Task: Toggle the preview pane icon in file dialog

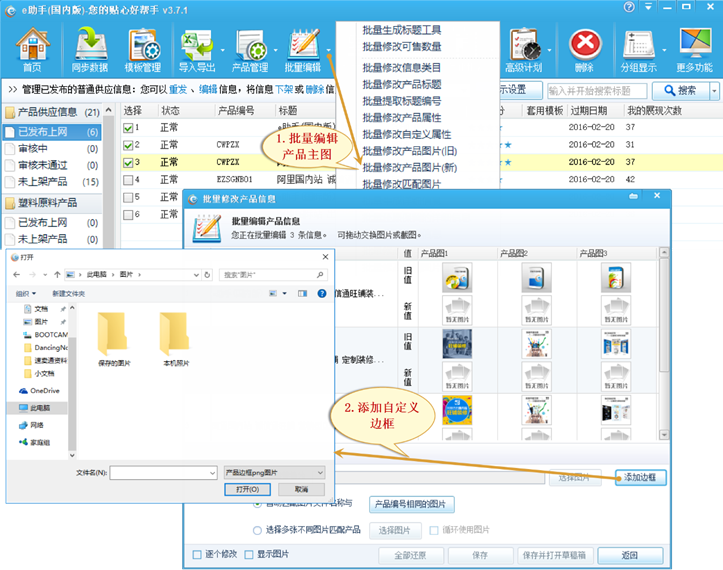Action: (302, 293)
